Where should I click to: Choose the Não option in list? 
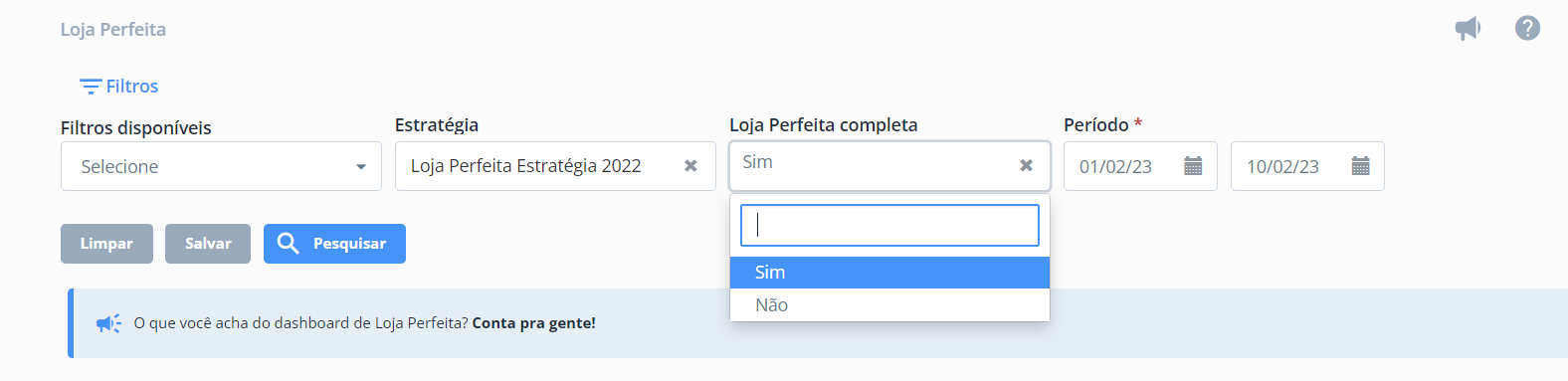889,305
